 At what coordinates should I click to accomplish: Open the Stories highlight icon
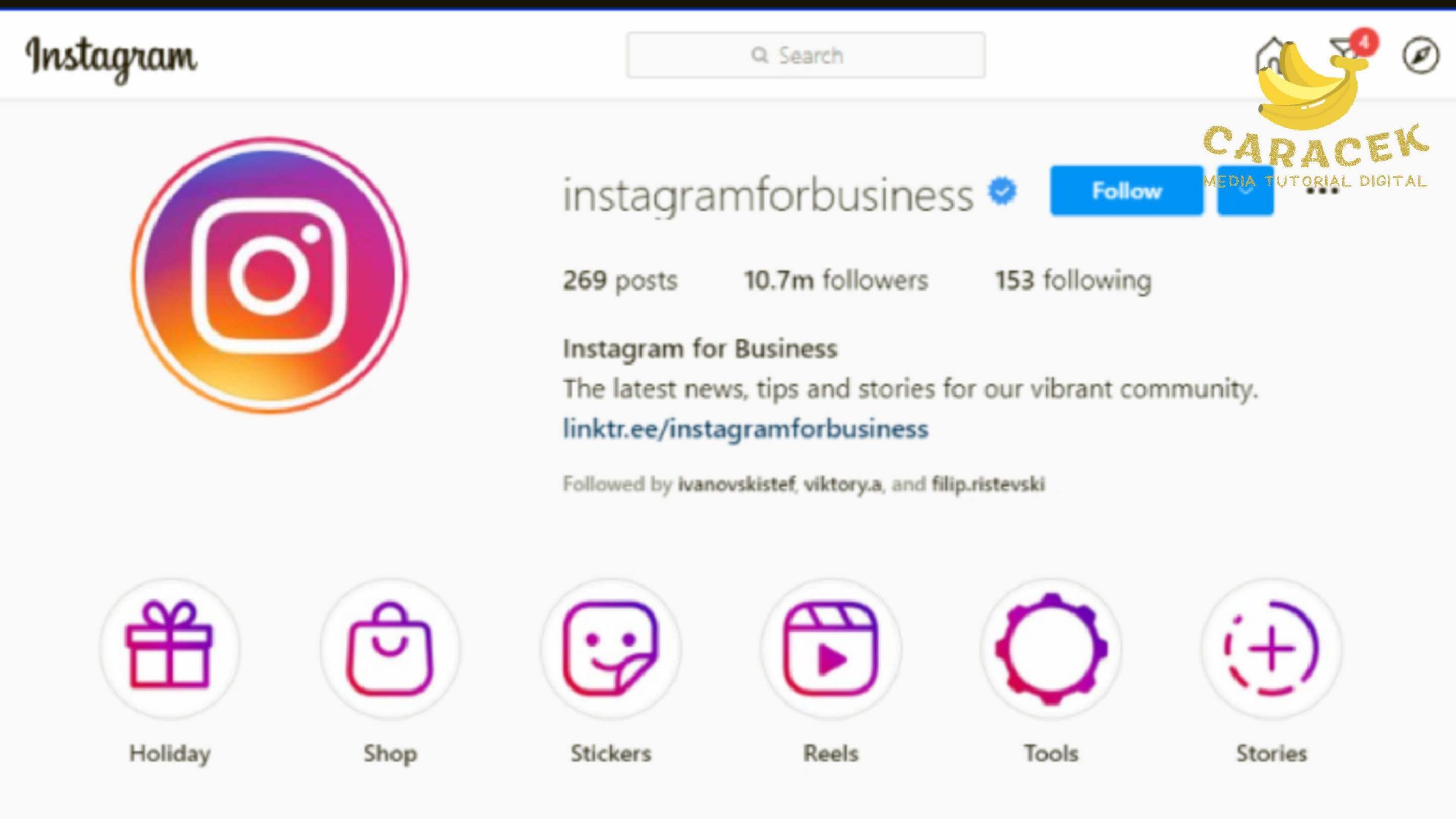click(1271, 648)
